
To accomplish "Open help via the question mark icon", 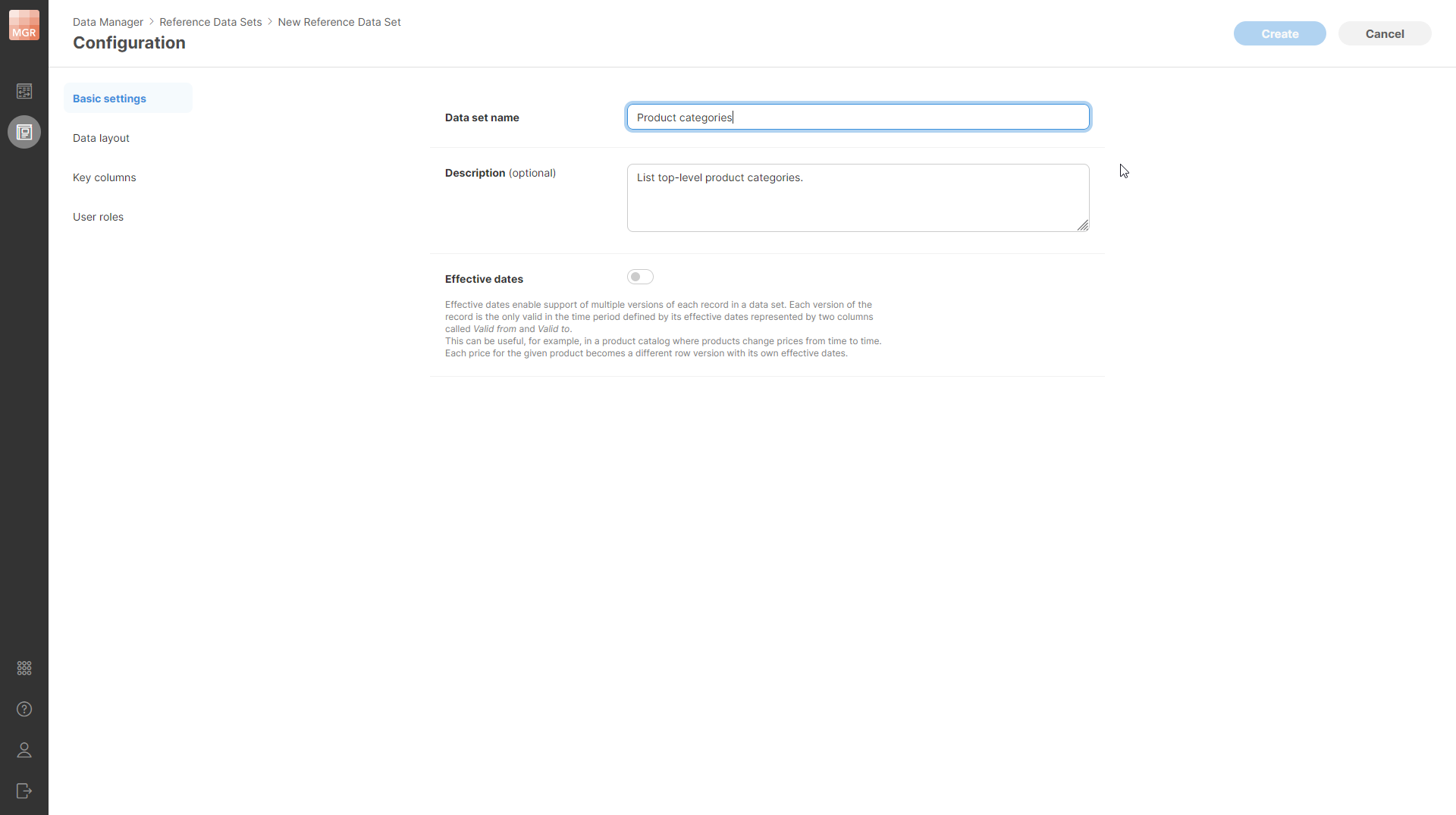I will click(x=24, y=709).
